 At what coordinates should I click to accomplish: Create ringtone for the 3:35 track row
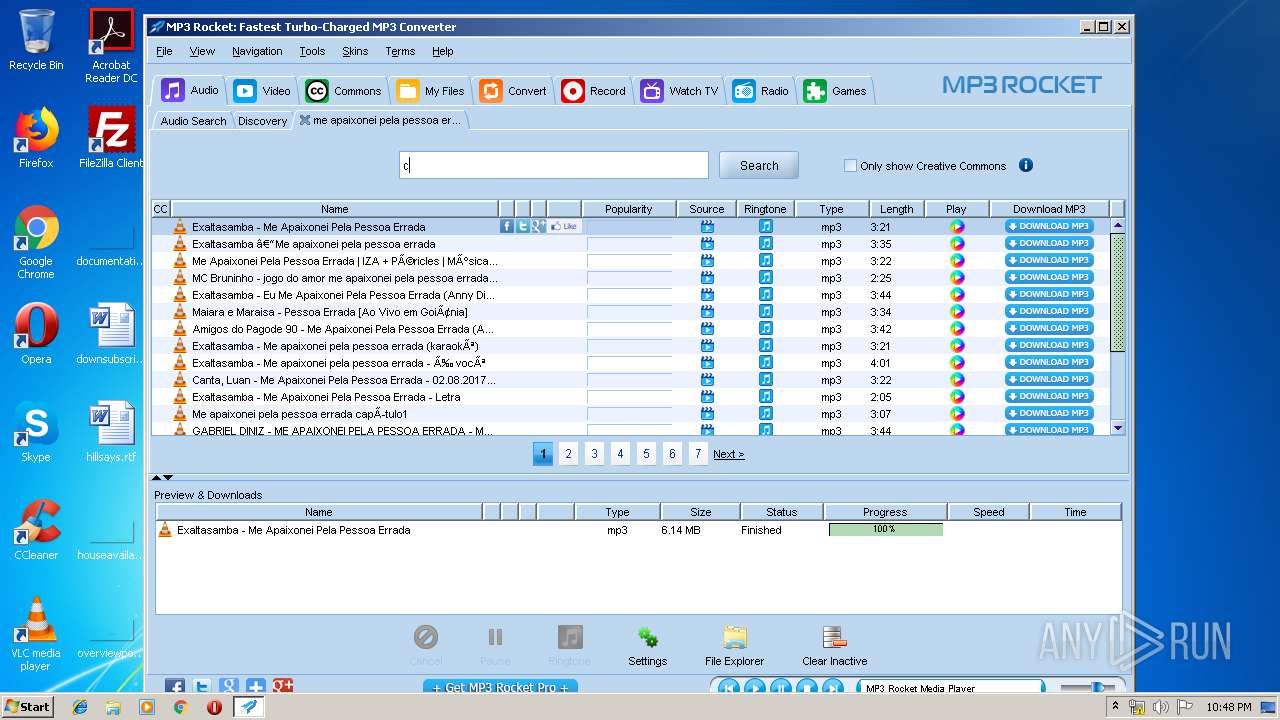pyautogui.click(x=765, y=243)
